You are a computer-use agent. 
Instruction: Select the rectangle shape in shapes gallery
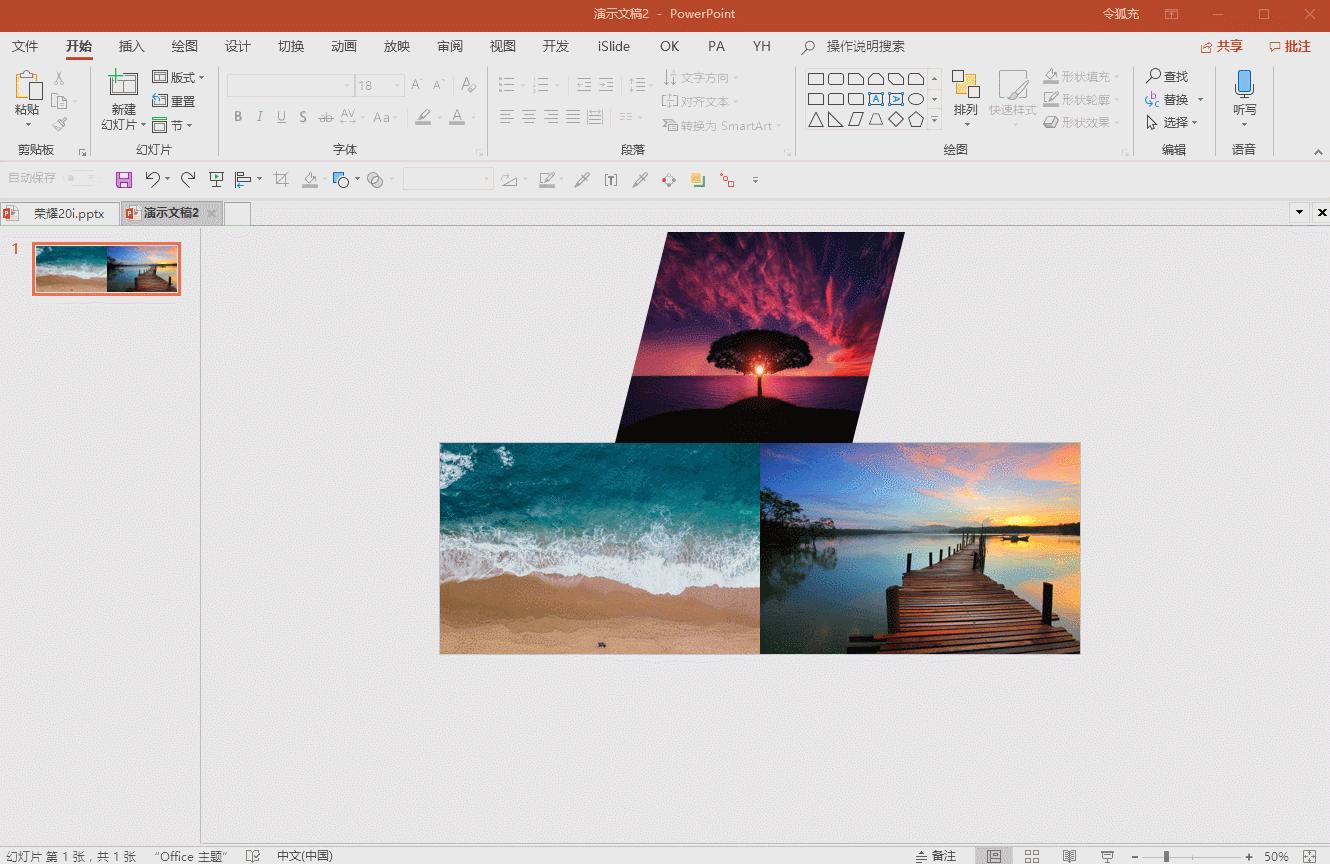(815, 79)
